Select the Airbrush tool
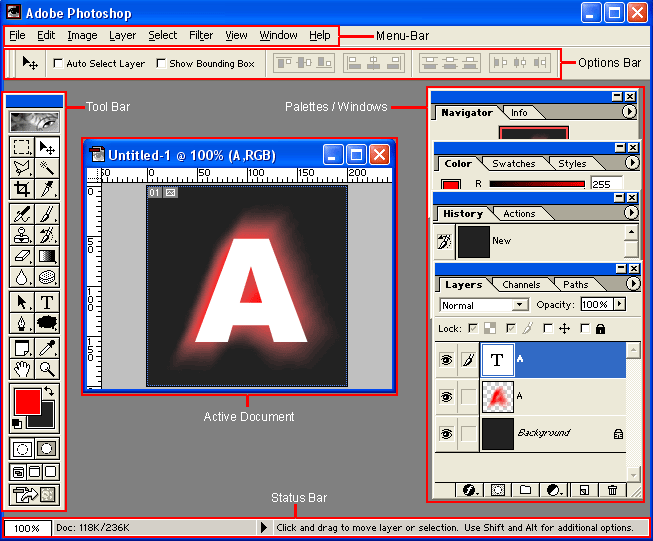Viewport: 653px width, 541px height. point(22,214)
